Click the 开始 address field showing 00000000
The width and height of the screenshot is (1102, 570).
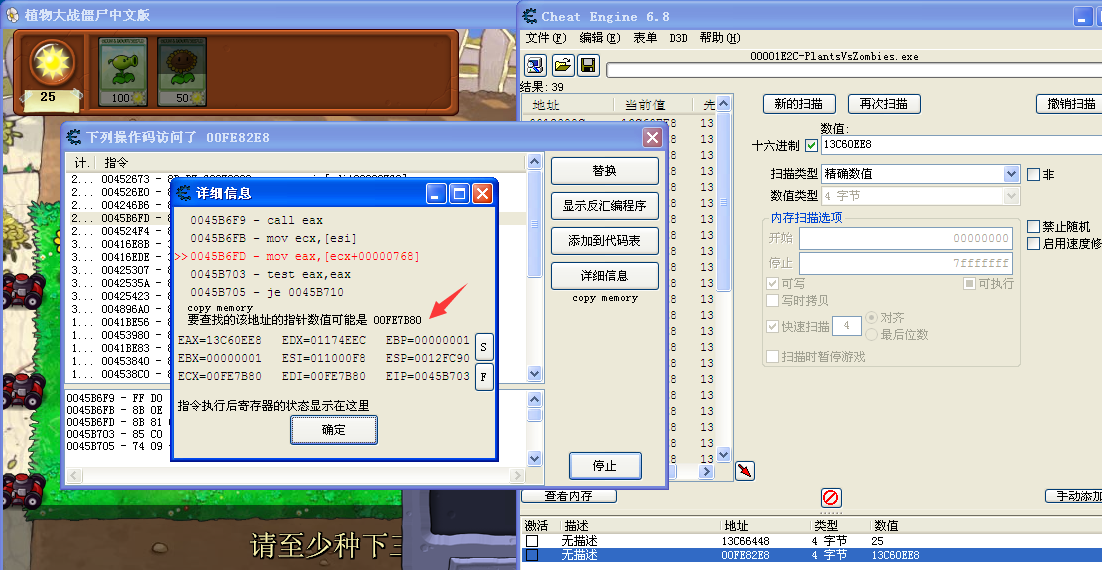tap(905, 239)
